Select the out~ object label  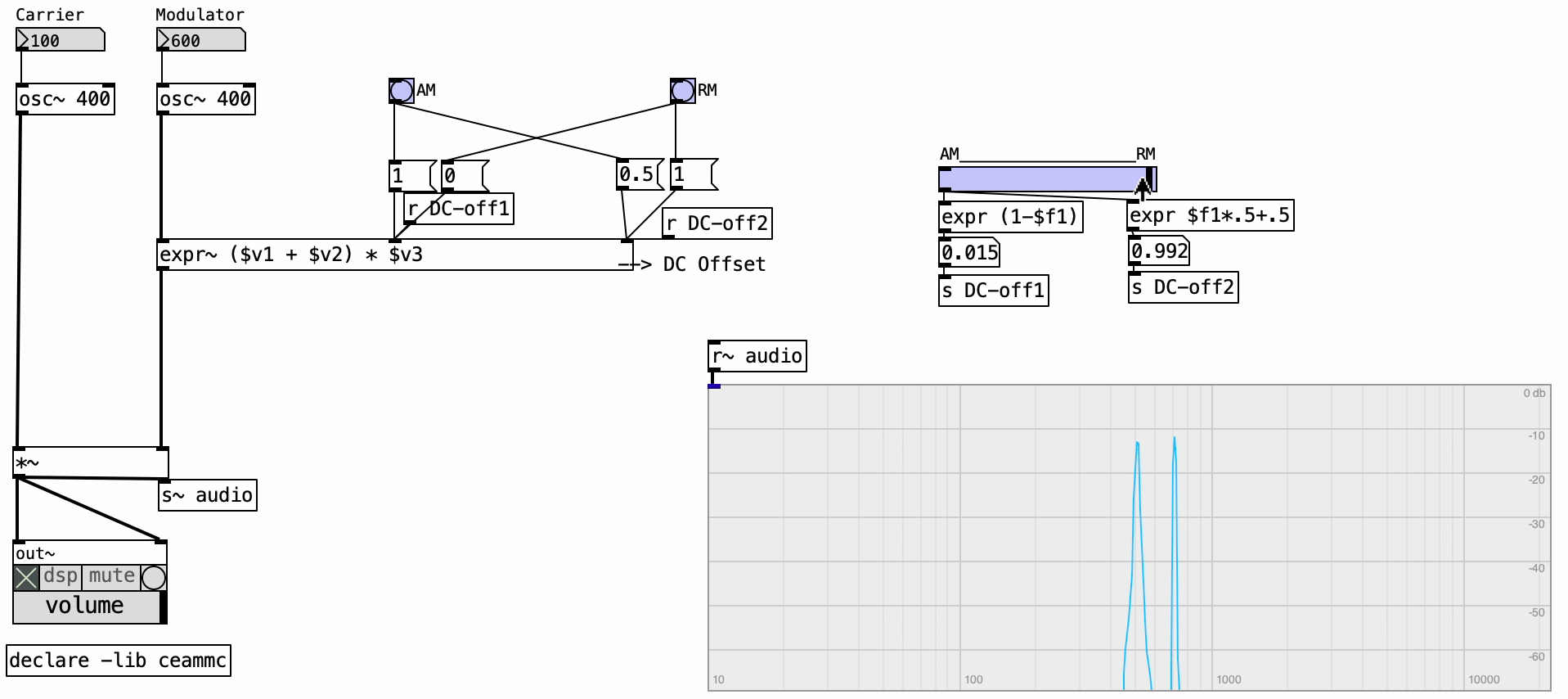pos(36,553)
